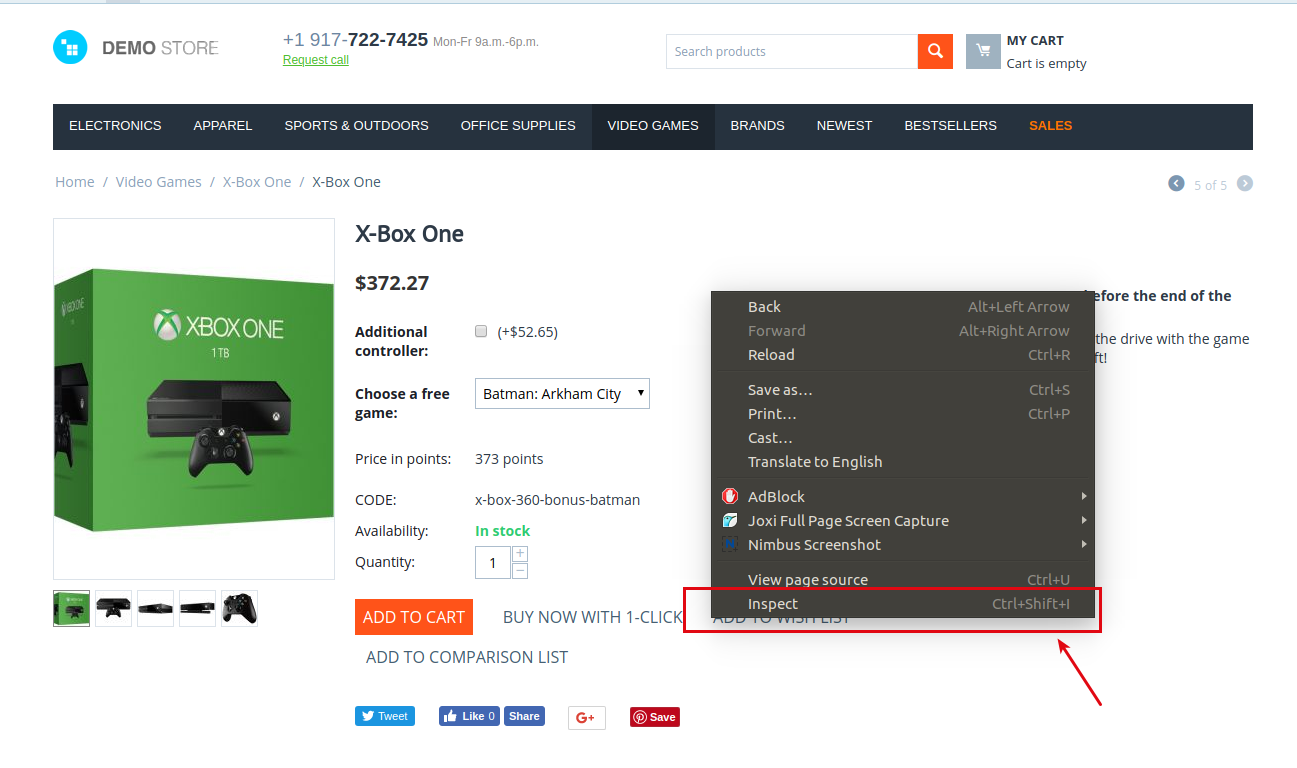The height and width of the screenshot is (768, 1297).
Task: Select the fourth product thumbnail
Action: click(x=198, y=609)
